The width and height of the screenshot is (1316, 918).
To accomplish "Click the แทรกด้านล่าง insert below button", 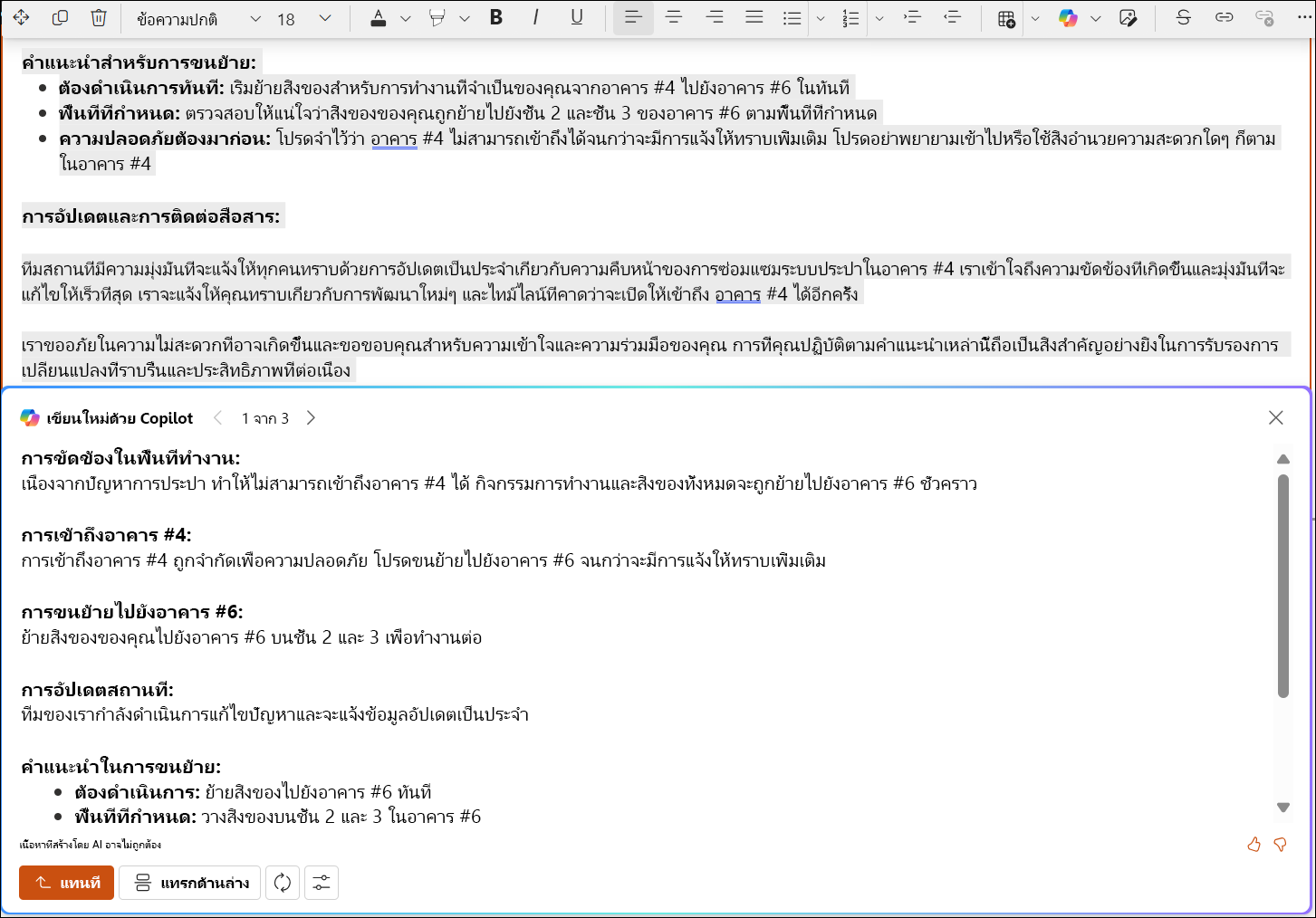I will point(190,883).
